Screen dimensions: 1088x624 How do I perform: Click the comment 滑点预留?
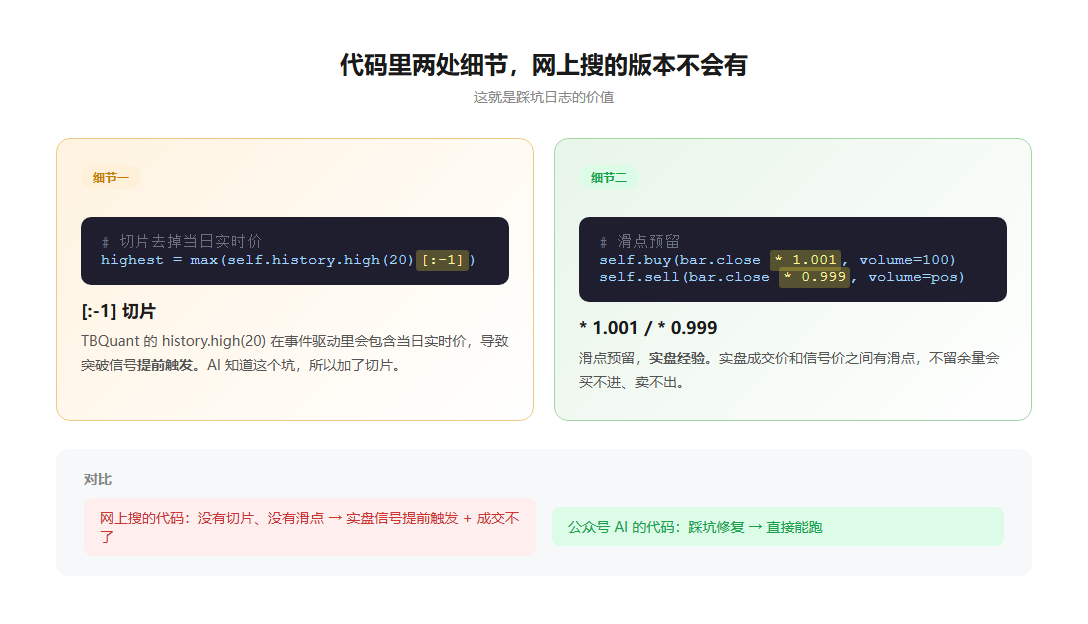pyautogui.click(x=640, y=242)
